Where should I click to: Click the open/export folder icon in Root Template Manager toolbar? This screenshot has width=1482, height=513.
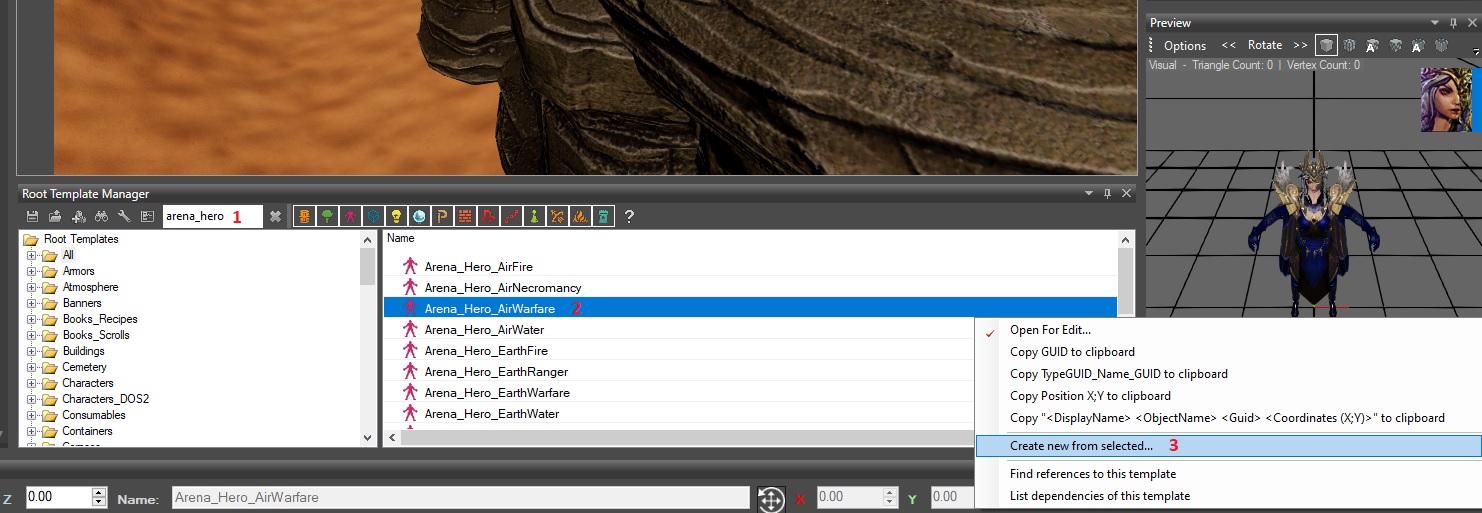coord(55,216)
